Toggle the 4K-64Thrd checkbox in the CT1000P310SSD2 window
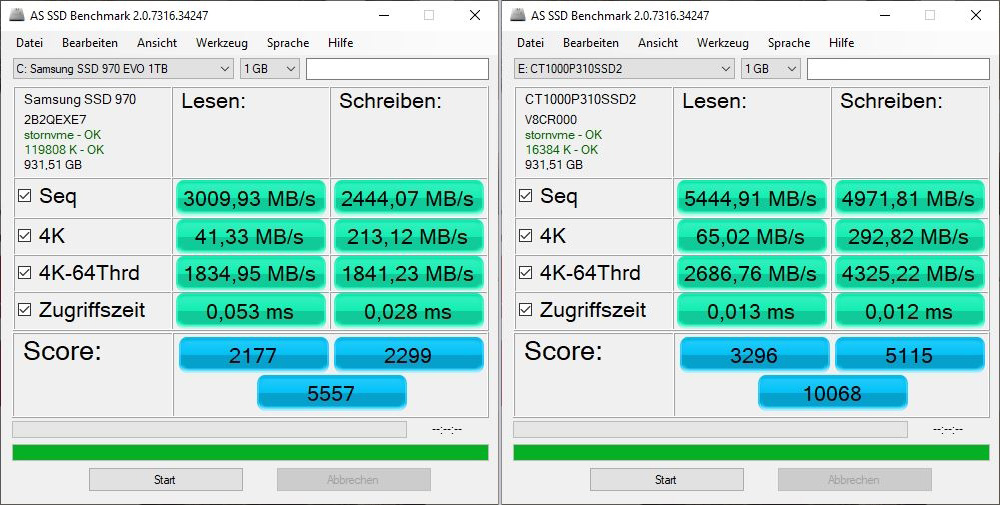This screenshot has width=1000, height=505. tap(526, 273)
